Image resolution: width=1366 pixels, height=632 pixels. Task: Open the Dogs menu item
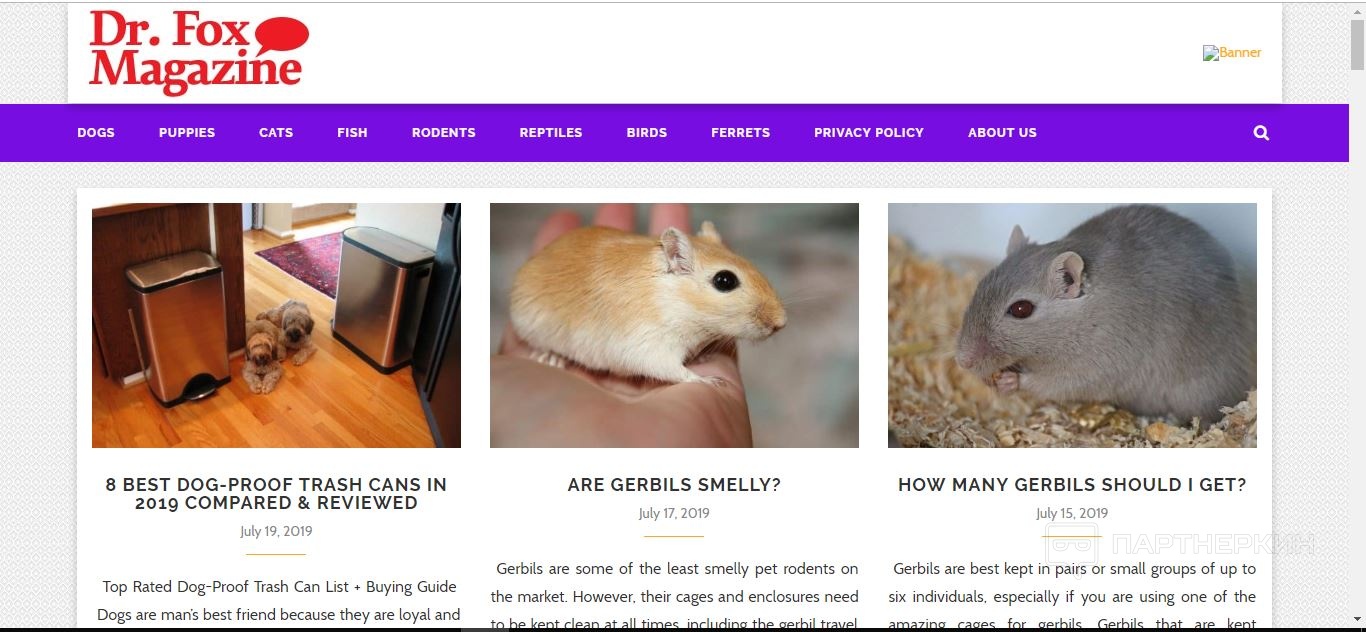point(96,133)
